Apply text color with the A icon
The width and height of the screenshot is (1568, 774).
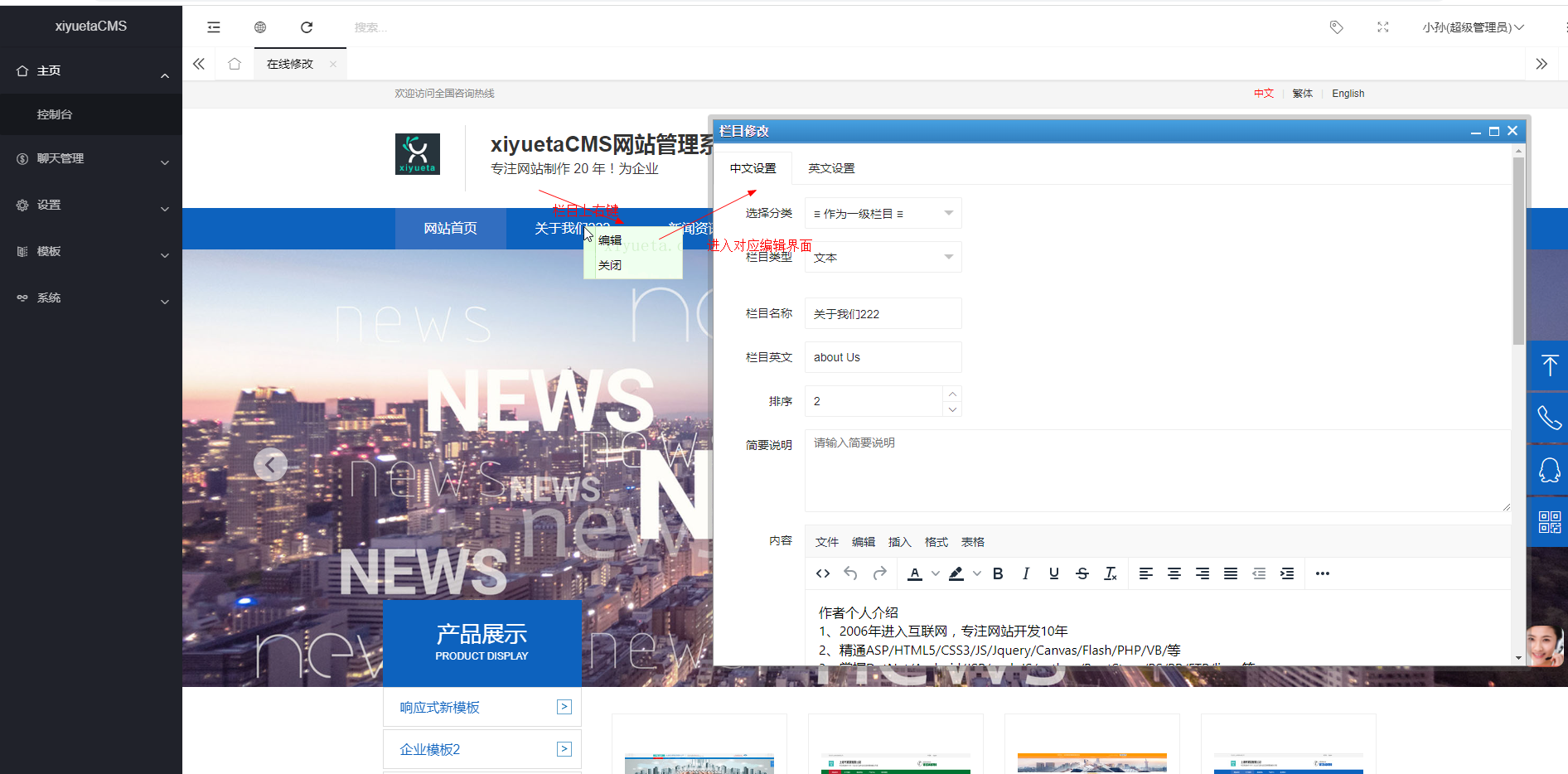tap(915, 573)
